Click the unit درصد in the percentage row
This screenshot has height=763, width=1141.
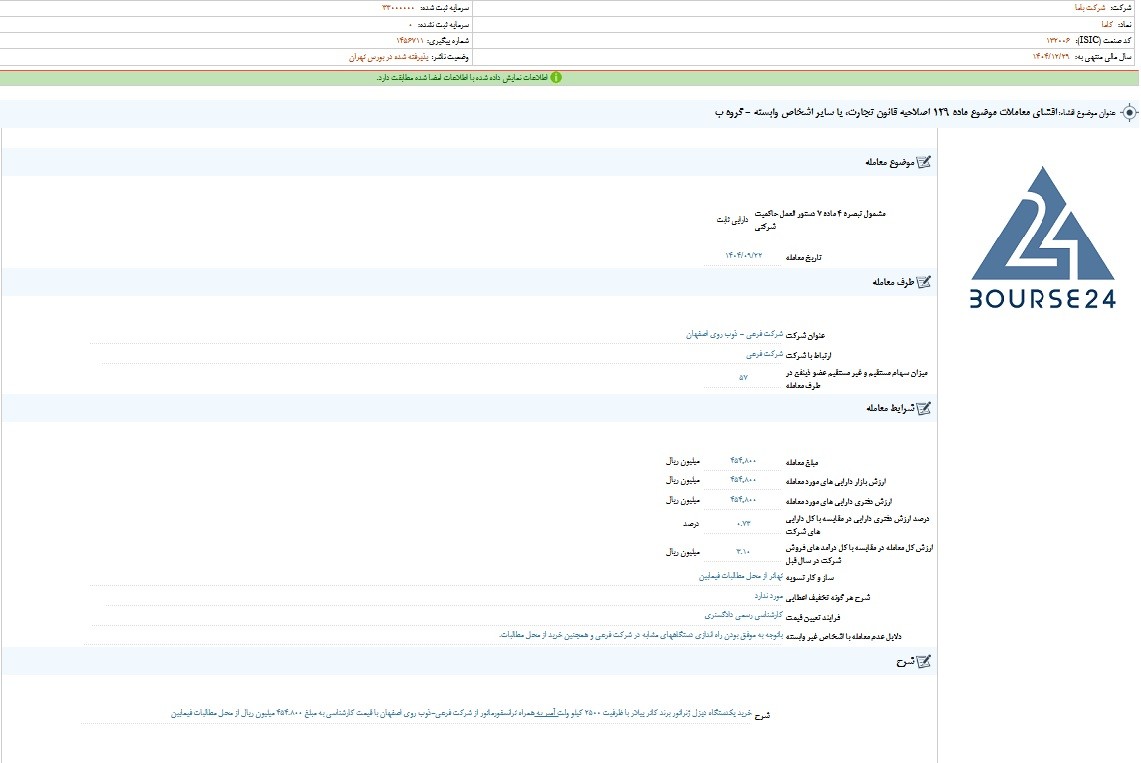[x=691, y=524]
